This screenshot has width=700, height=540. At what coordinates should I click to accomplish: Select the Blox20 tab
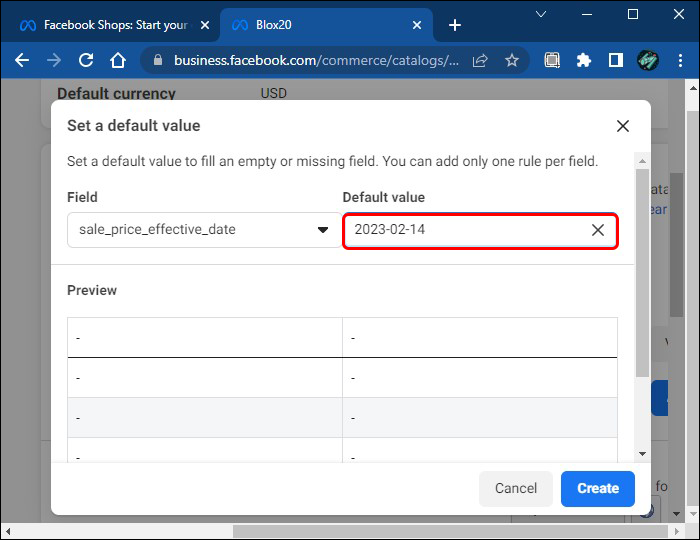click(x=310, y=24)
